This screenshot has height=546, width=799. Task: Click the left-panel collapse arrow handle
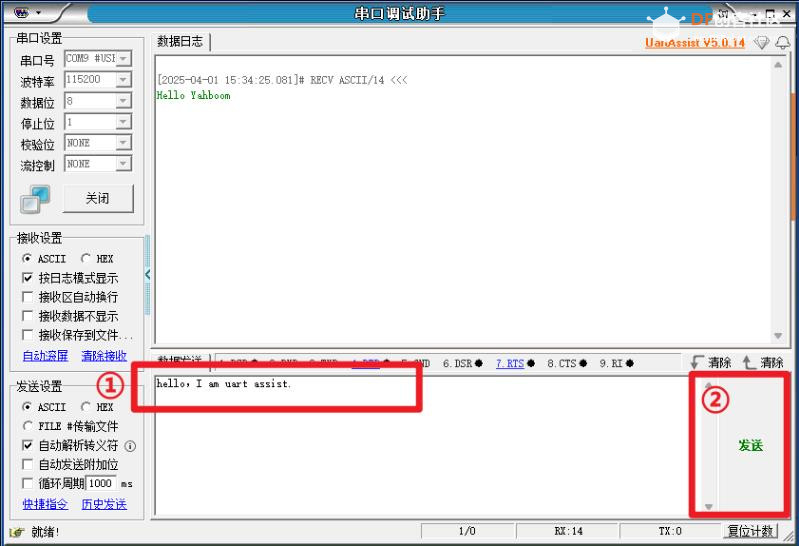pyautogui.click(x=148, y=274)
